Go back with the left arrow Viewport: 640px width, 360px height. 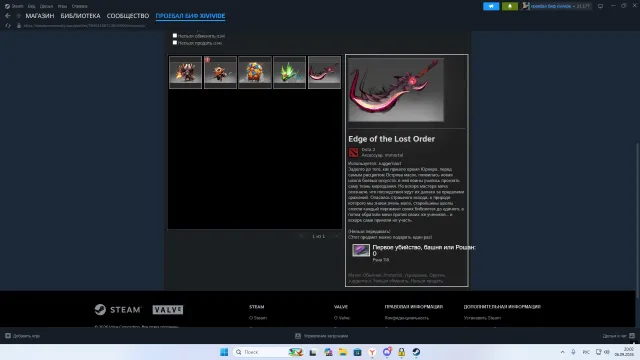8,16
